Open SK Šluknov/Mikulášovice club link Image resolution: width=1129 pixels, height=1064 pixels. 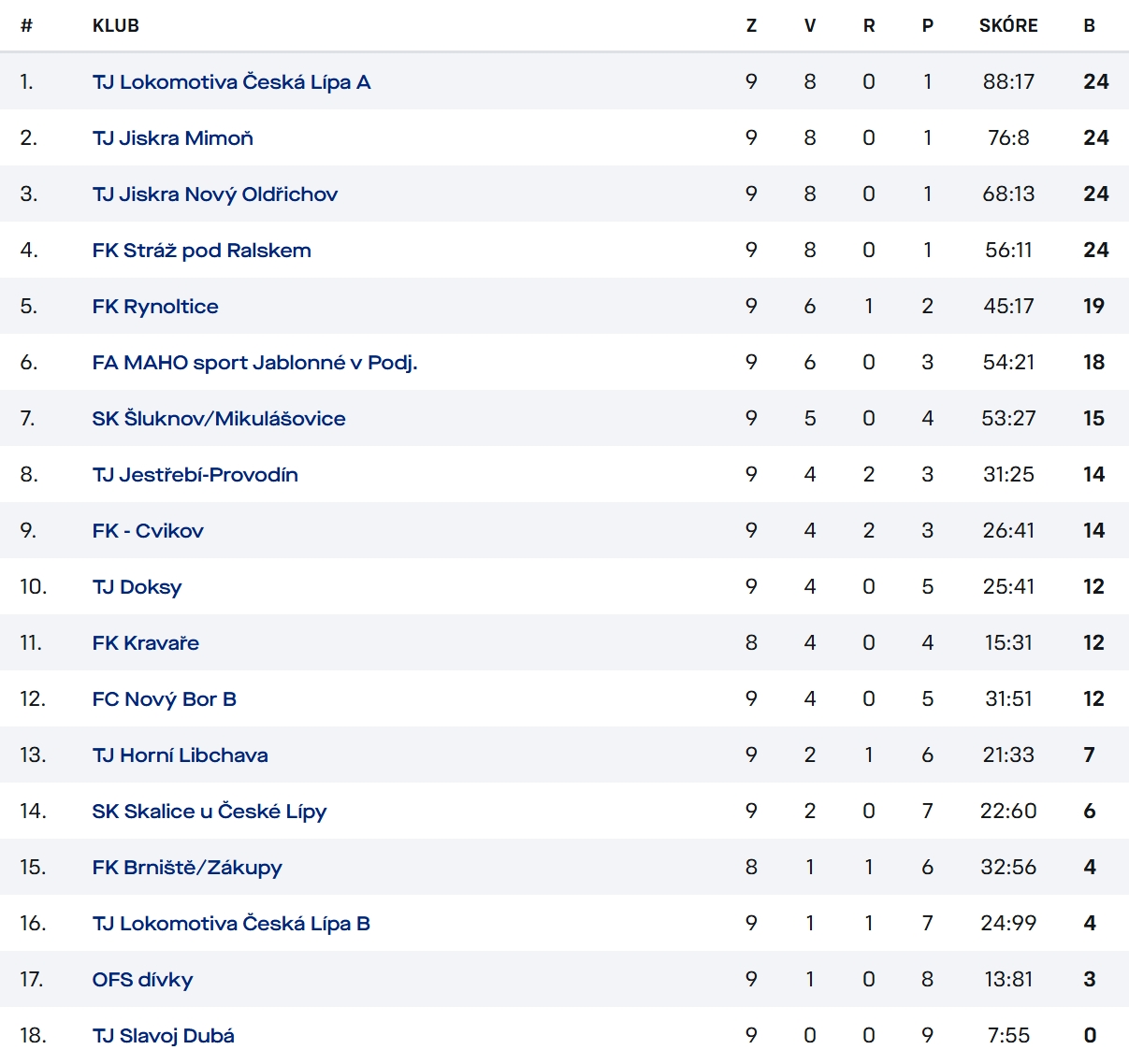[x=219, y=419]
